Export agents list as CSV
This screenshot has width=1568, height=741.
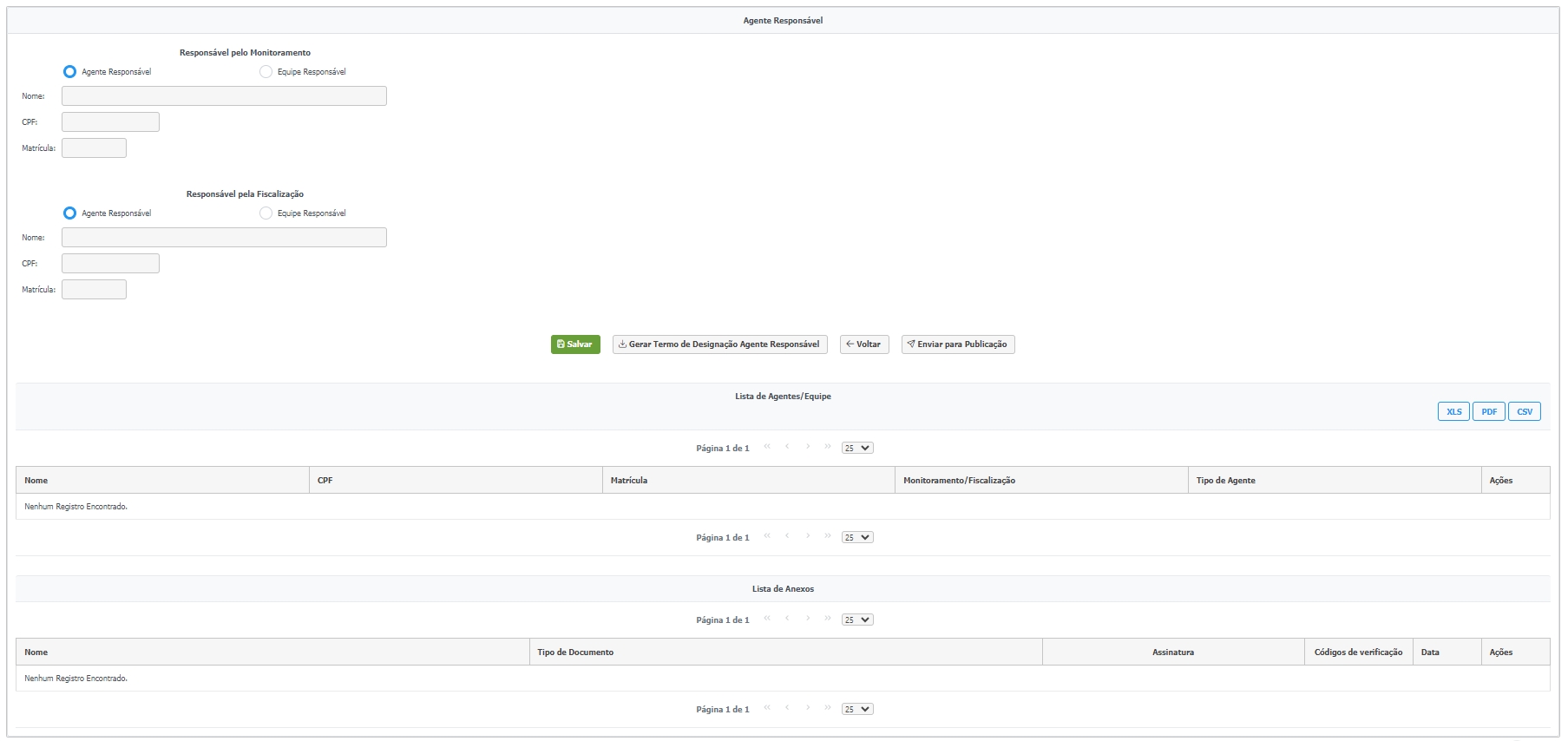coord(1524,412)
